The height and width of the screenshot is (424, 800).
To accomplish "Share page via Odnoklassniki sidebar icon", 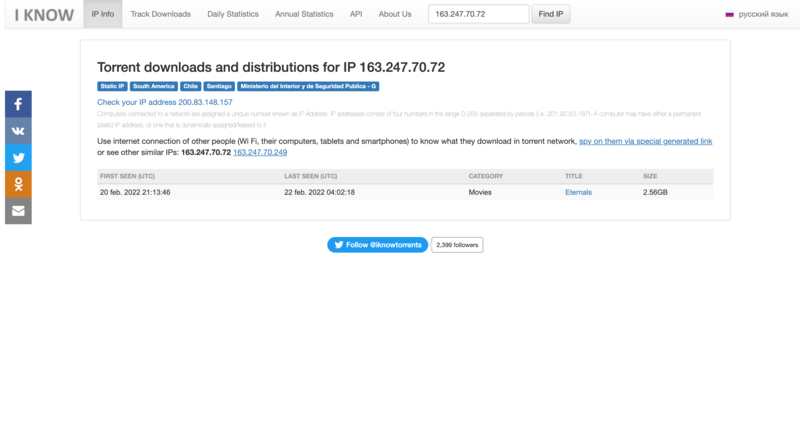I will 18,185.
